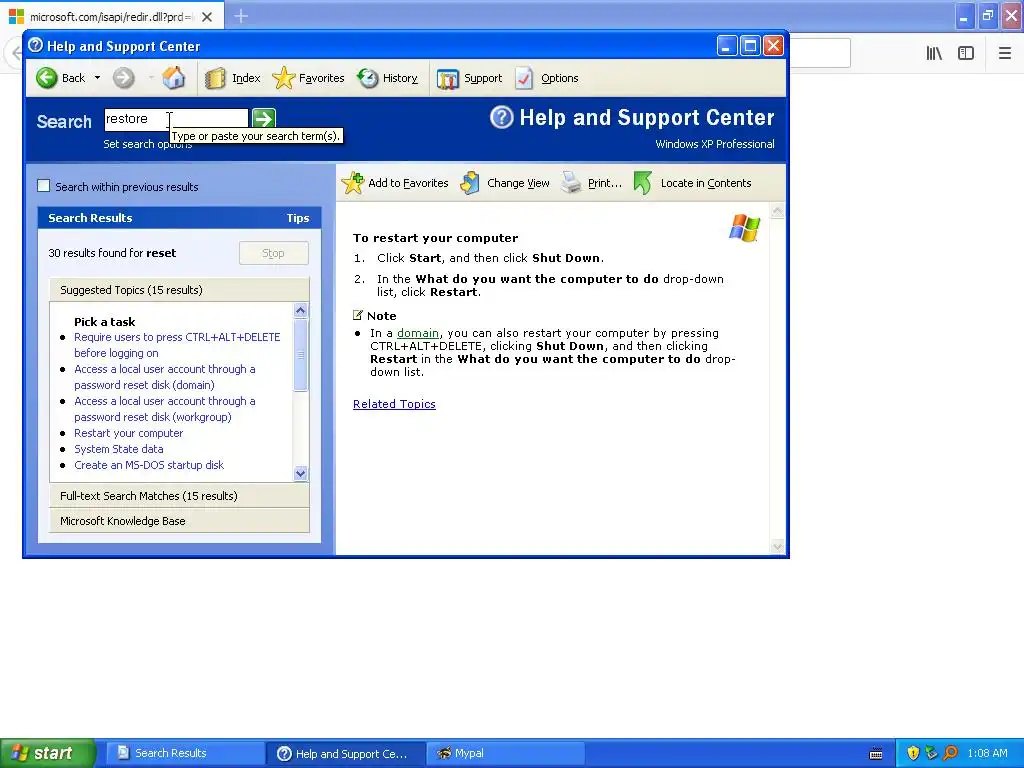This screenshot has height=768, width=1024.
Task: Open the Related Topics link
Action: (394, 404)
